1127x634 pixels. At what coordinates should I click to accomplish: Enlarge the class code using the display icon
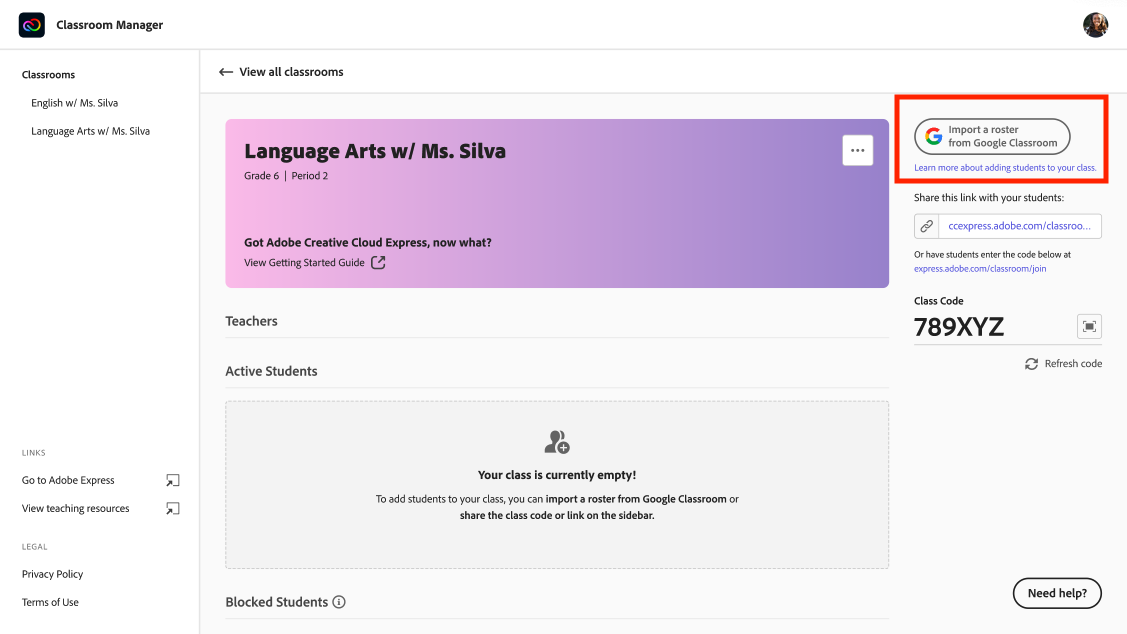(1089, 326)
